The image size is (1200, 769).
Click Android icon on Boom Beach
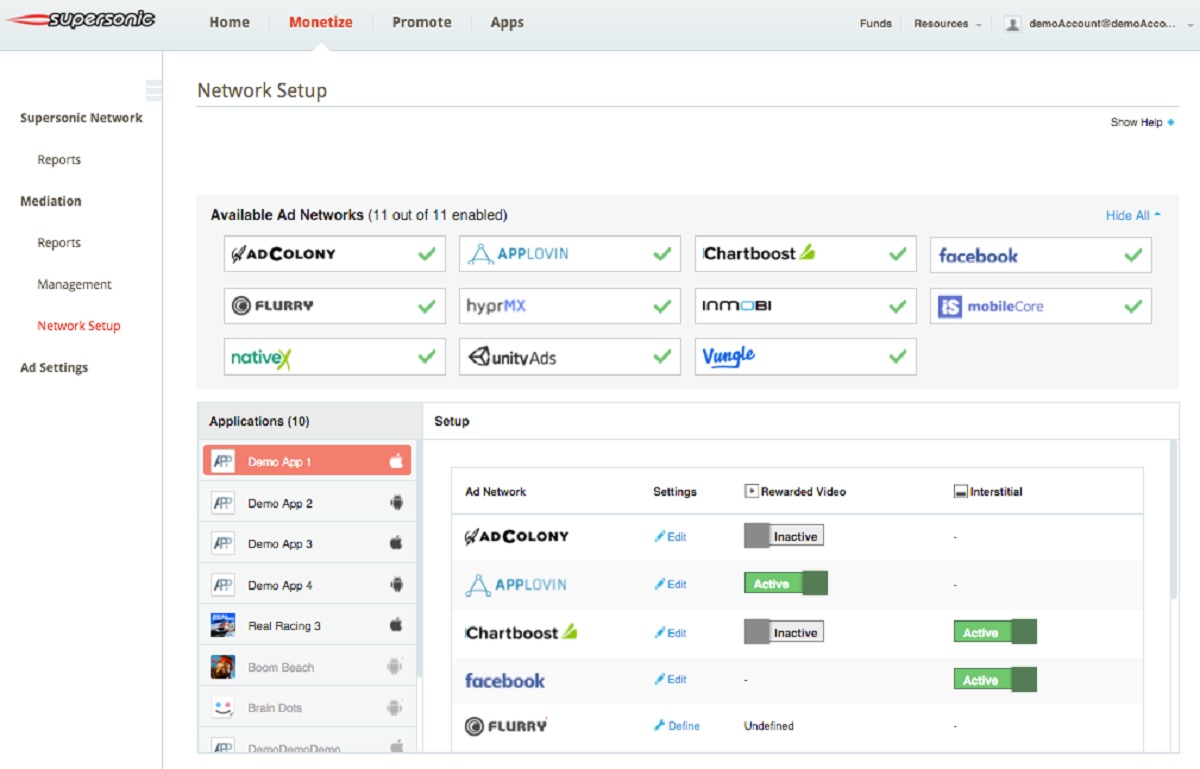(x=396, y=666)
